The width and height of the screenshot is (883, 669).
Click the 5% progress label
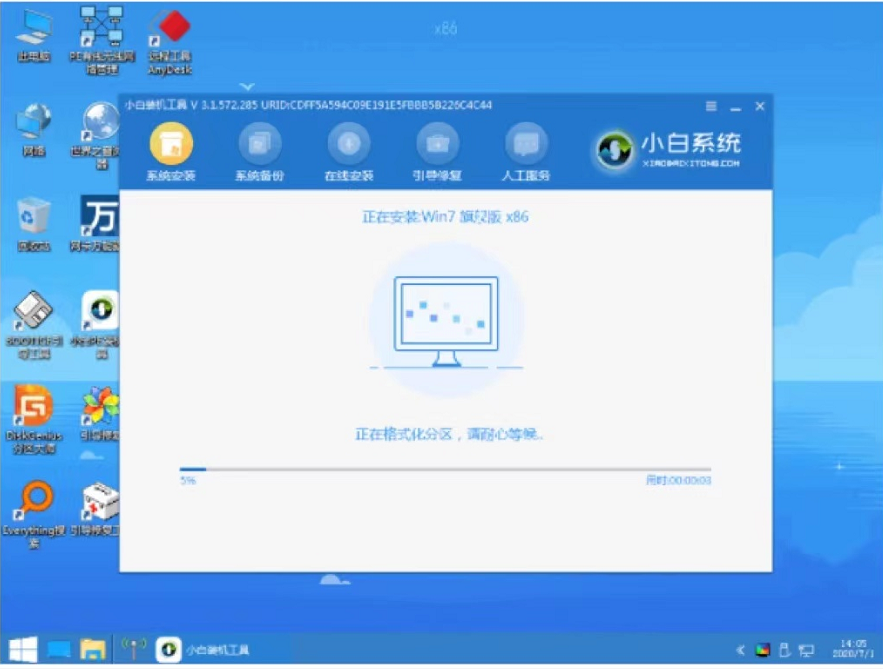coord(188,480)
